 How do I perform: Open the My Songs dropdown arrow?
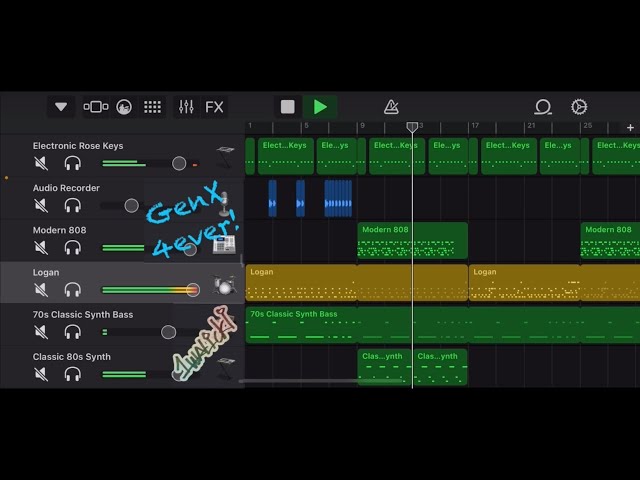[x=61, y=107]
